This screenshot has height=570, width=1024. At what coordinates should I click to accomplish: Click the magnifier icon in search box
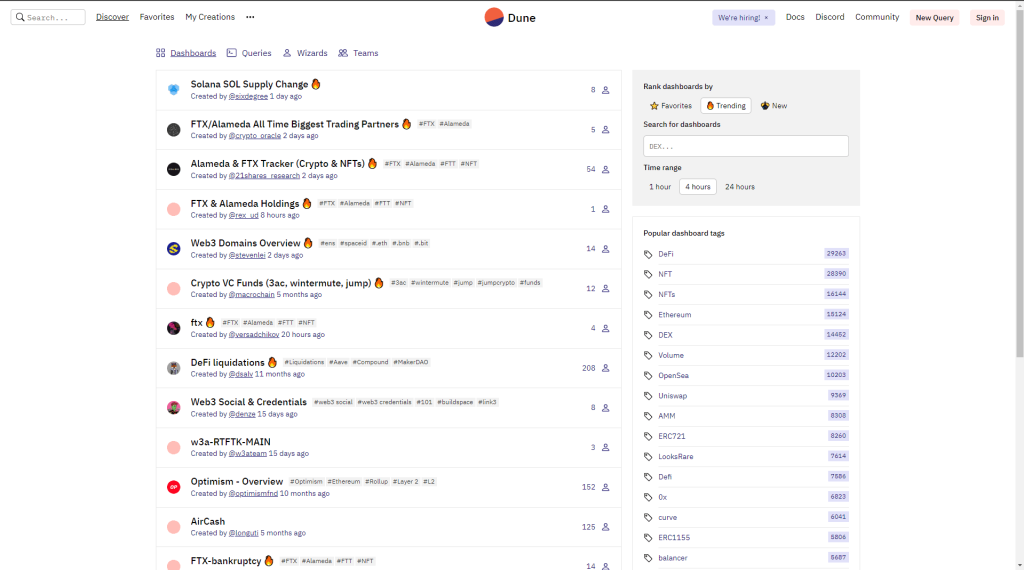coord(20,17)
